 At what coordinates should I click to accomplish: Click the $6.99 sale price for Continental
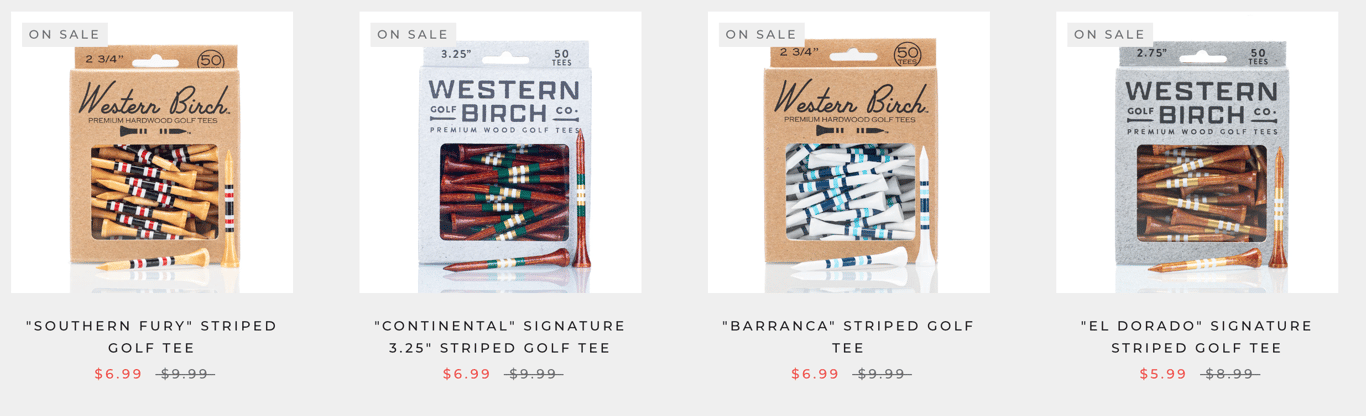467,374
